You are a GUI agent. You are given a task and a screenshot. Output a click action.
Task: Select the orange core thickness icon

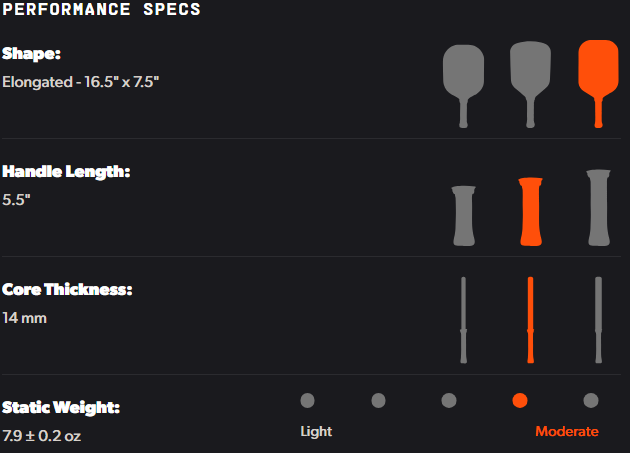(530, 320)
